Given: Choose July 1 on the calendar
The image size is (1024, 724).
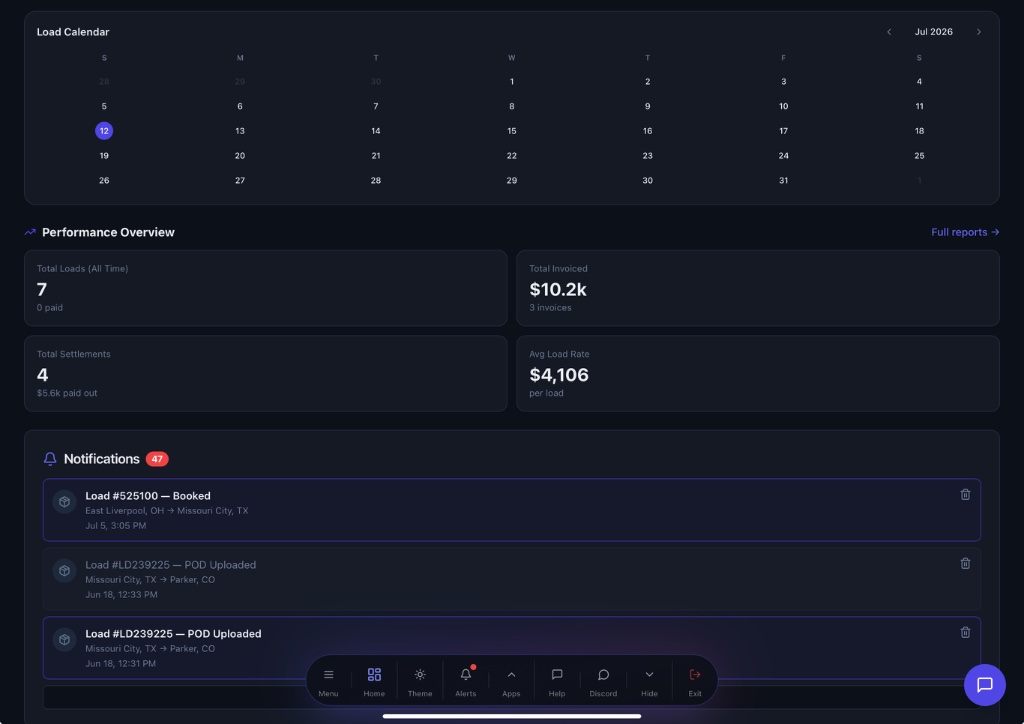Looking at the screenshot, I should (x=511, y=82).
